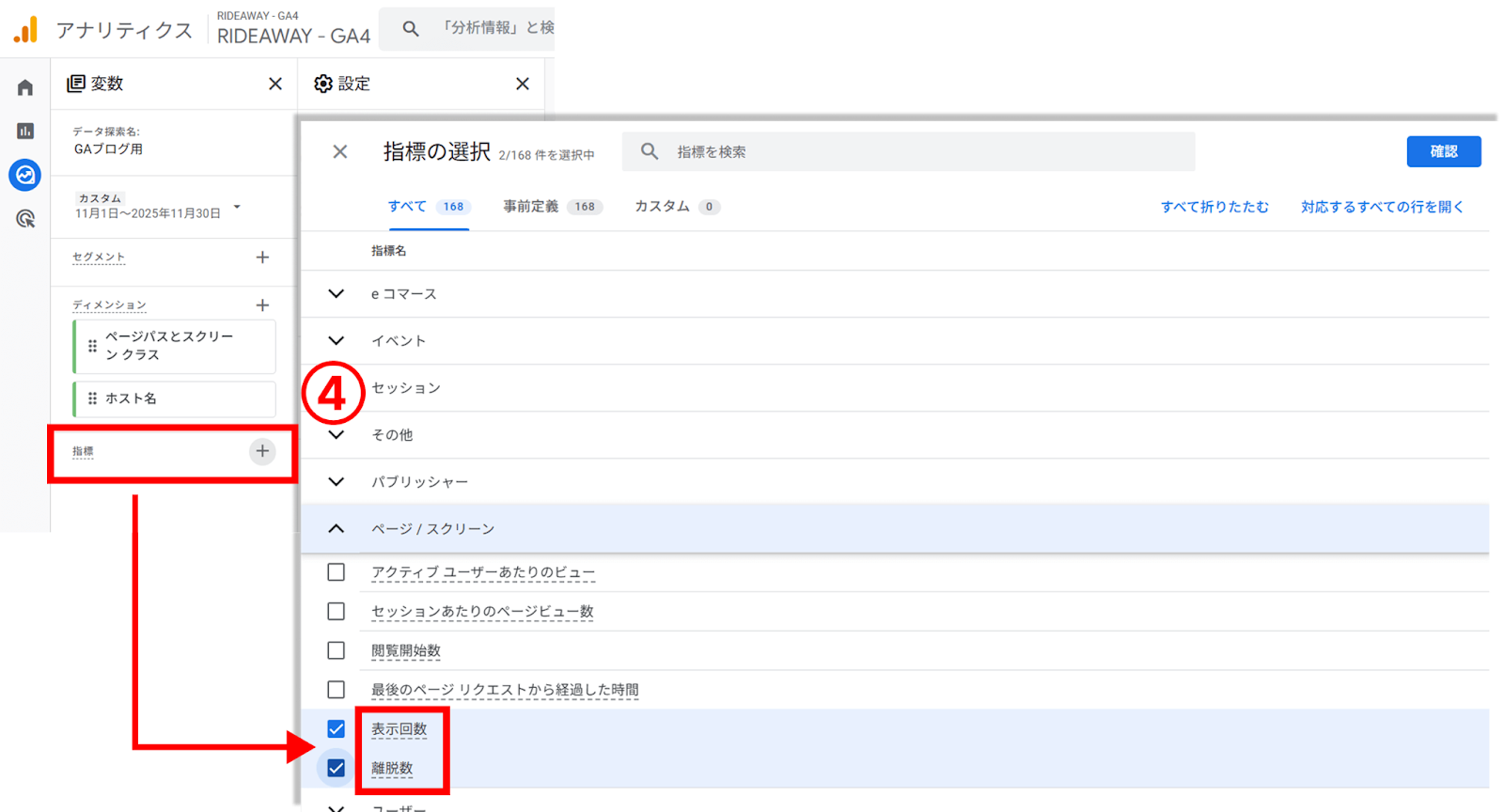Click 対応するすべての行を開く link
Screen dimensions: 1504x812
(x=1382, y=207)
